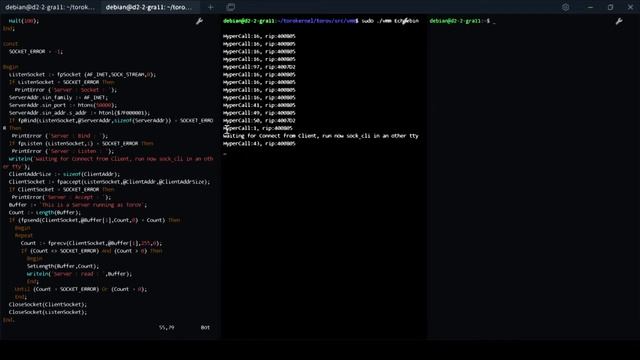The image size is (640, 360).
Task: Minimize the terminal window
Action: (590, 7)
